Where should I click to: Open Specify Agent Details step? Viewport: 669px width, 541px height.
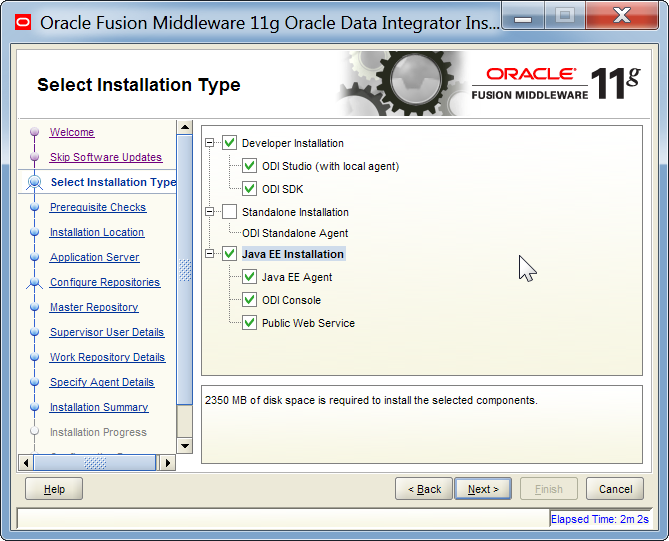click(x=102, y=382)
